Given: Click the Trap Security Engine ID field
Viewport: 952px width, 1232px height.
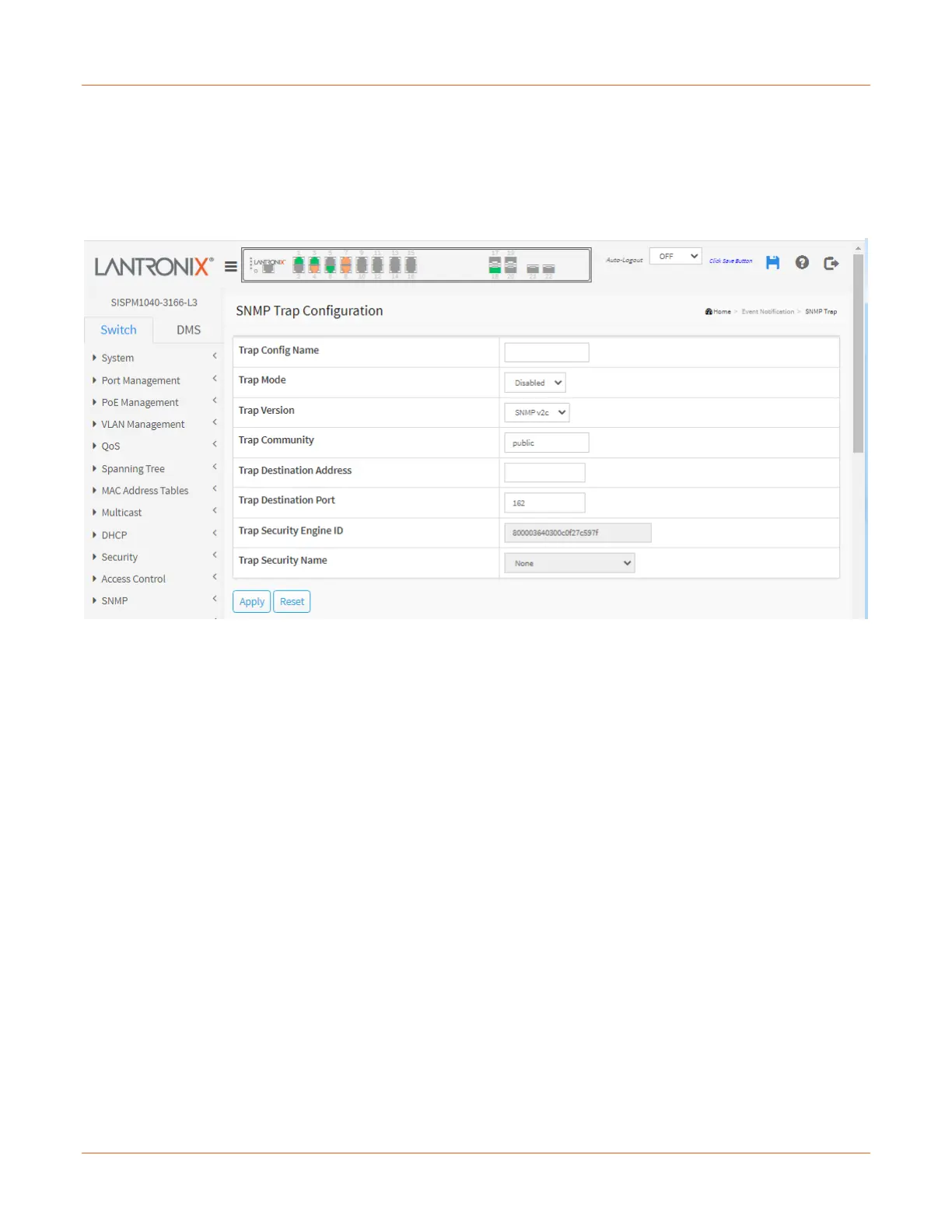Looking at the screenshot, I should pos(578,533).
